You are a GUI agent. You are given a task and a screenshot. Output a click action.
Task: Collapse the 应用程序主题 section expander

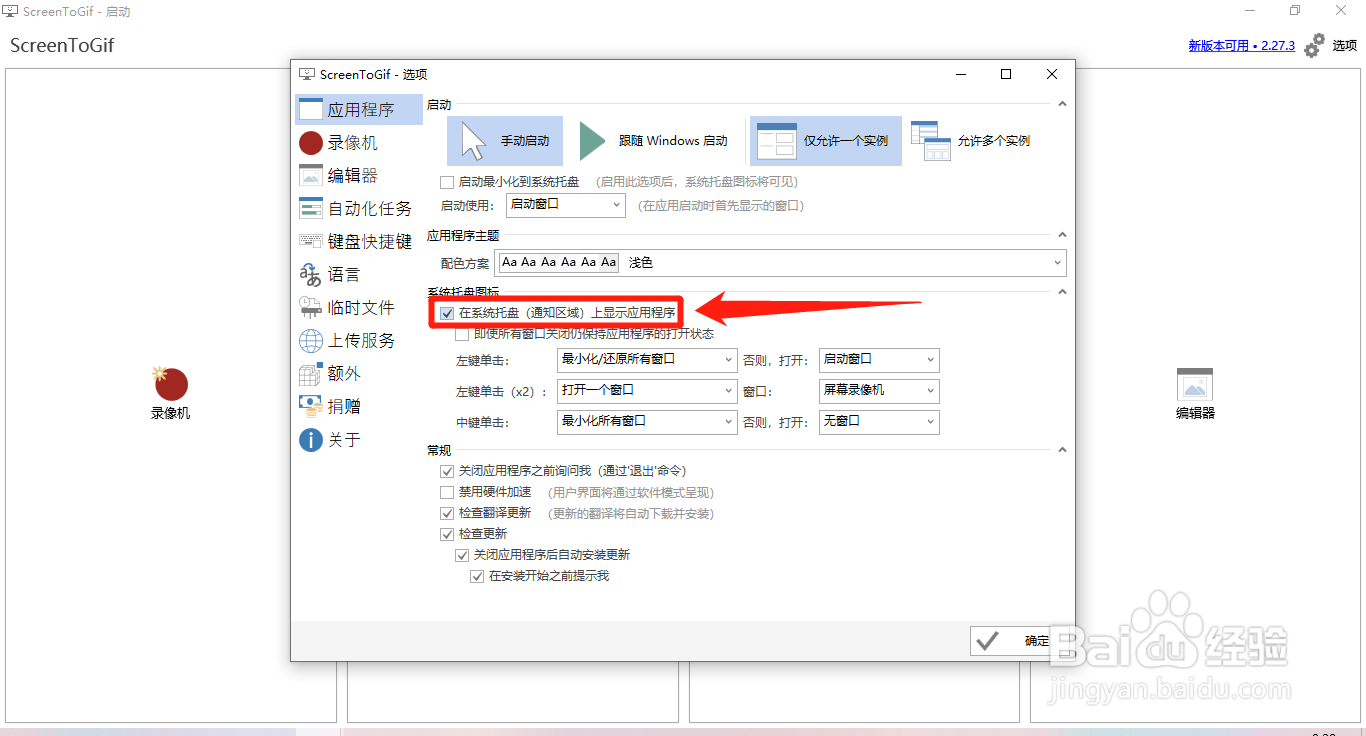[1062, 236]
